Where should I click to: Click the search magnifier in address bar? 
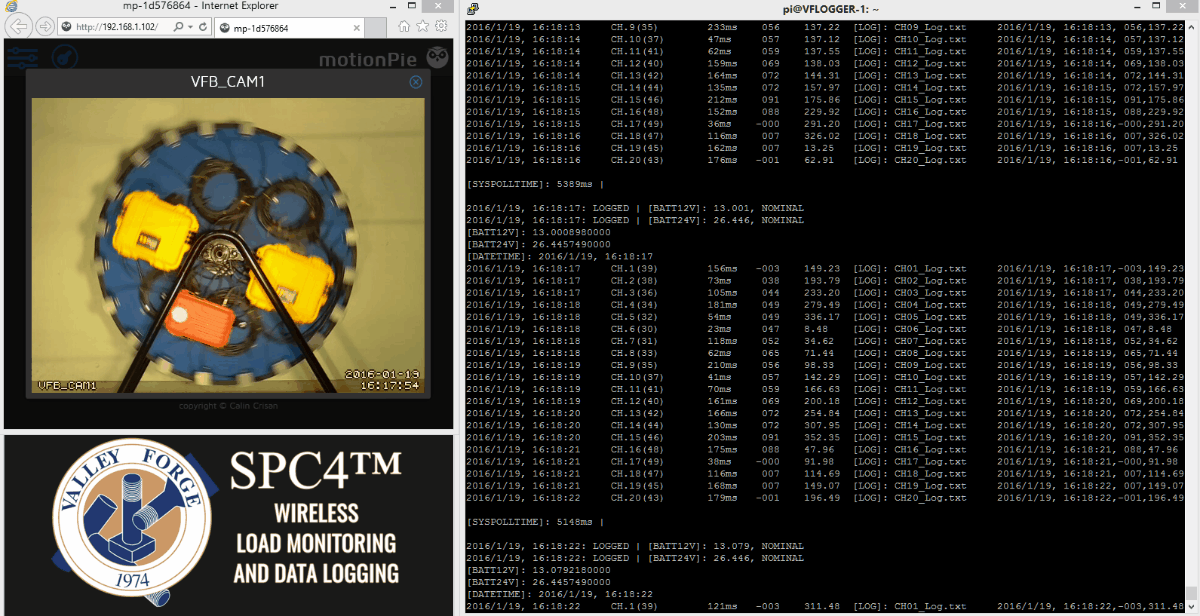178,27
